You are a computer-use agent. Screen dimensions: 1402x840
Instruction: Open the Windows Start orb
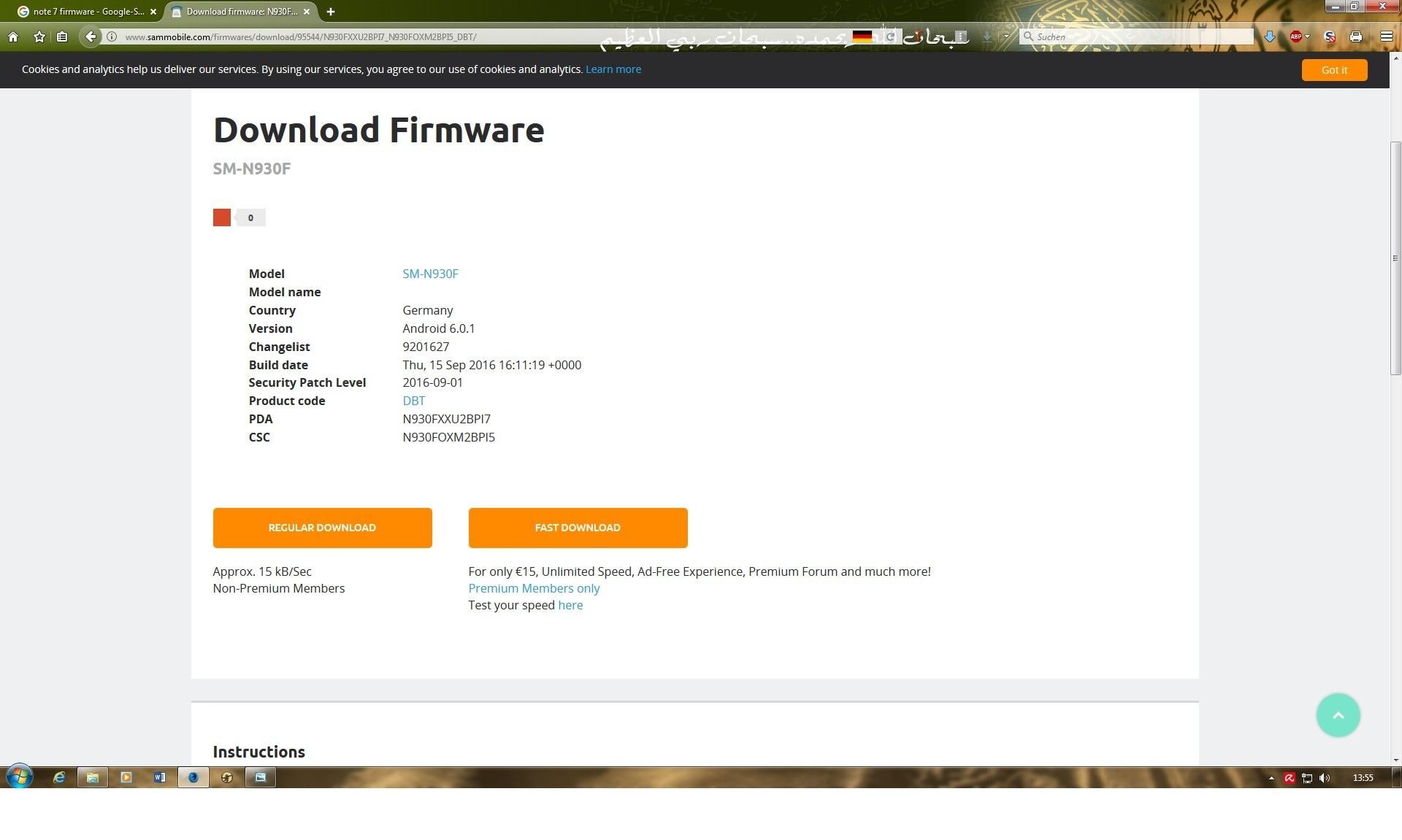click(20, 777)
